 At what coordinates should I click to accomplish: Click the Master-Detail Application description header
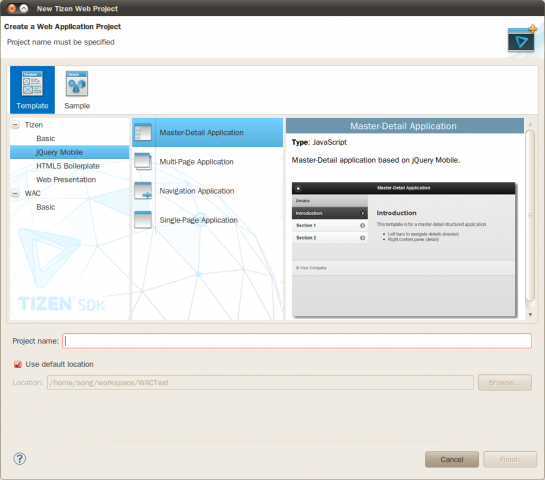405,126
